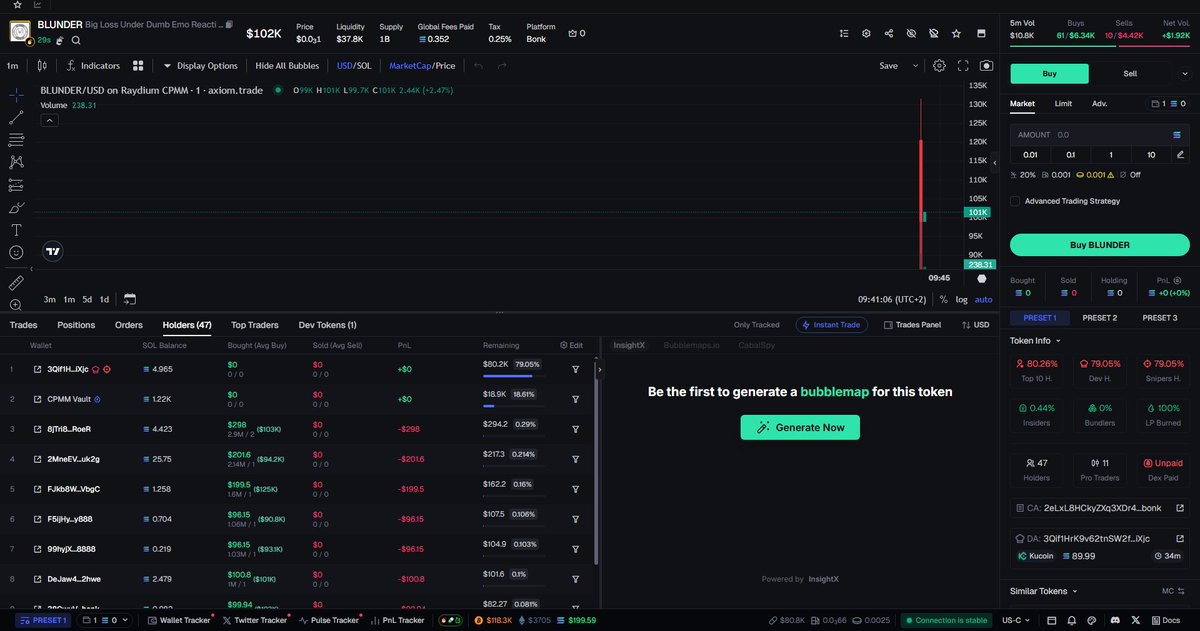This screenshot has width=1200, height=631.
Task: Add BLUNDER to favorites with star icon
Action: click(x=957, y=33)
